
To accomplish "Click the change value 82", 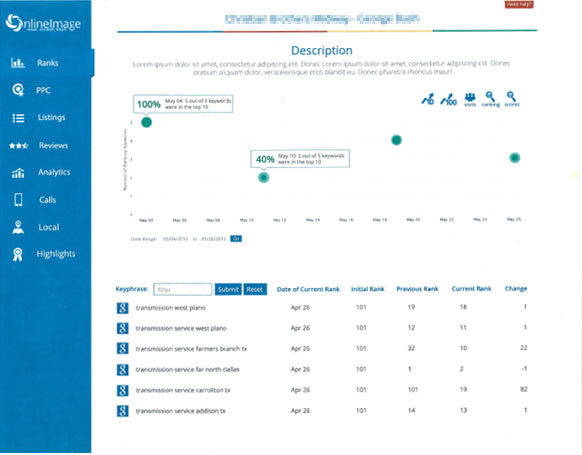I will [524, 389].
